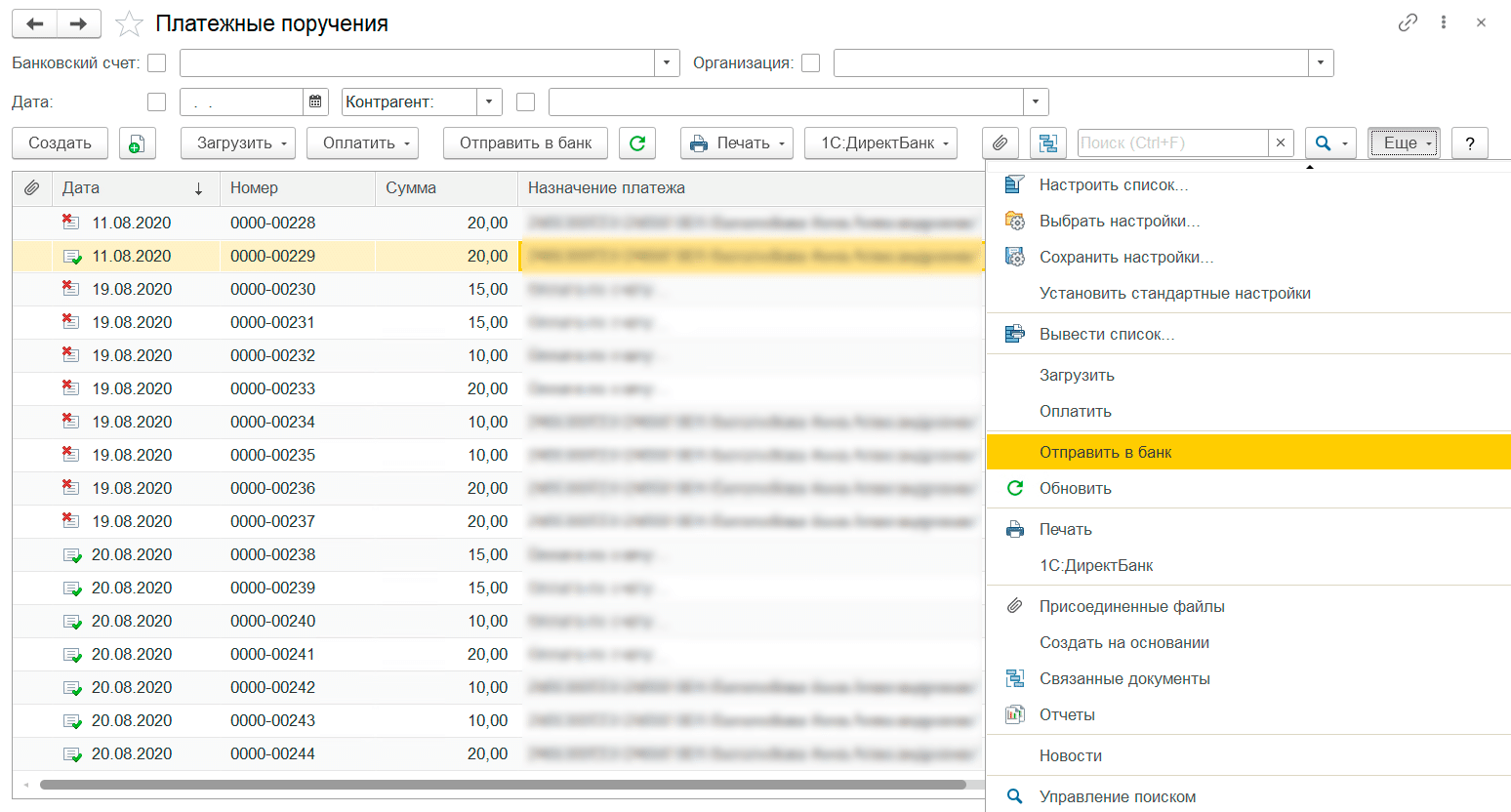Click the favorites star next to title
Viewport: 1511px width, 812px height.
[129, 24]
